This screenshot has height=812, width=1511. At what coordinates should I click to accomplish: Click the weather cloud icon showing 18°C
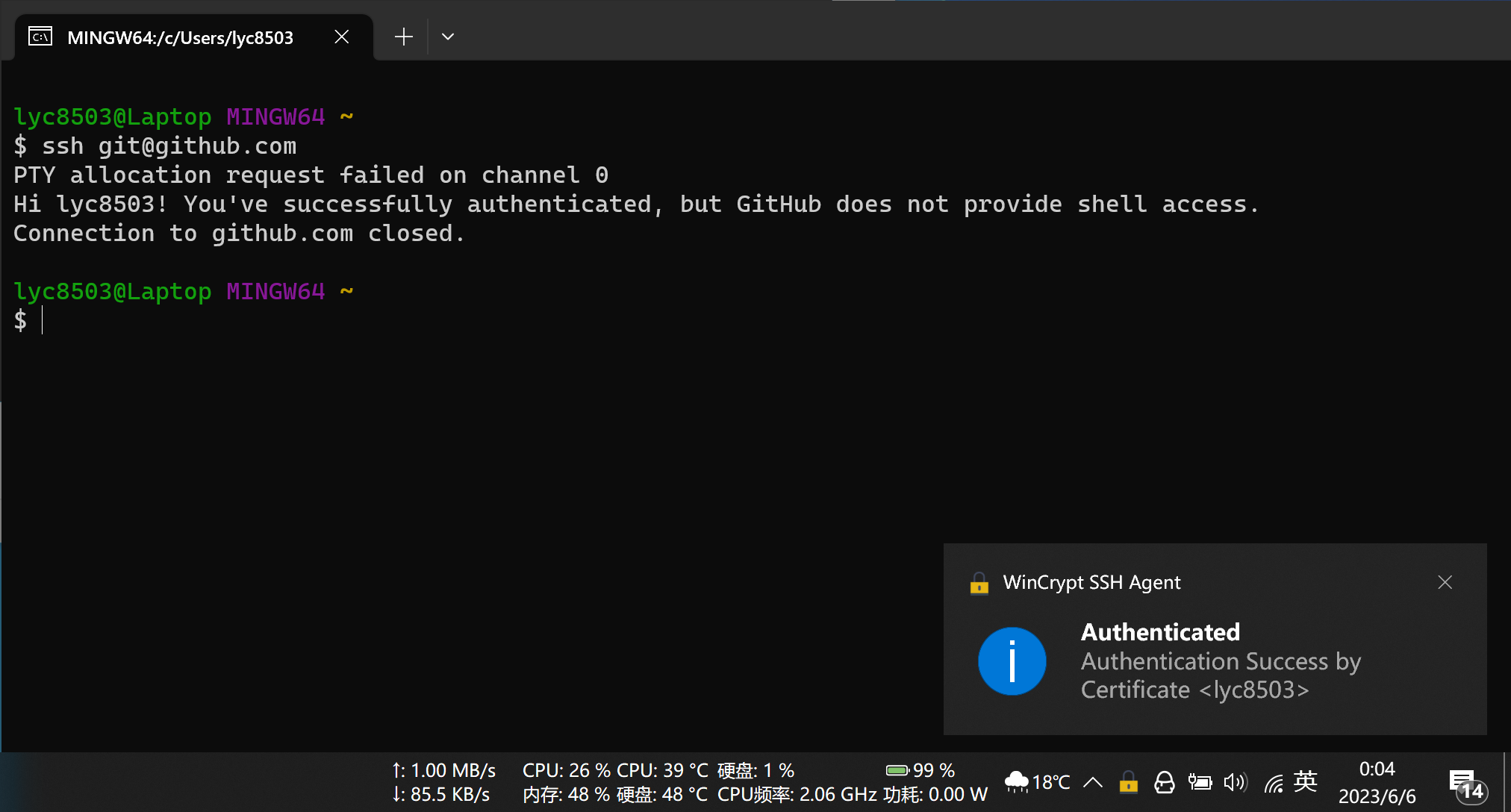tap(1017, 781)
